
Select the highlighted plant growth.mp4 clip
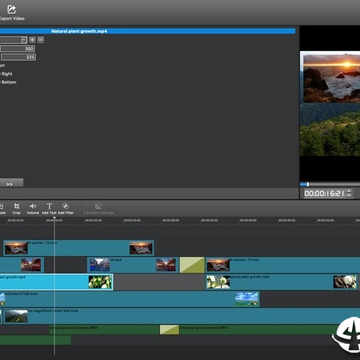point(56,282)
